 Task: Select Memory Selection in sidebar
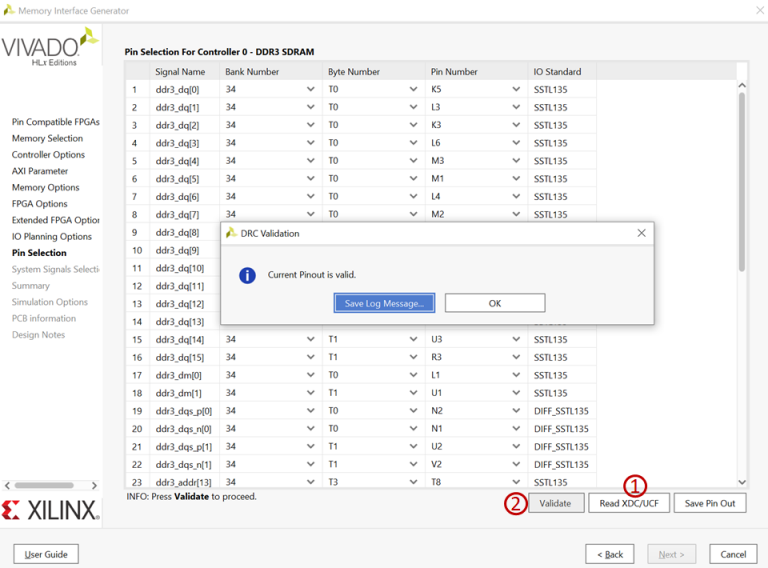click(47, 139)
